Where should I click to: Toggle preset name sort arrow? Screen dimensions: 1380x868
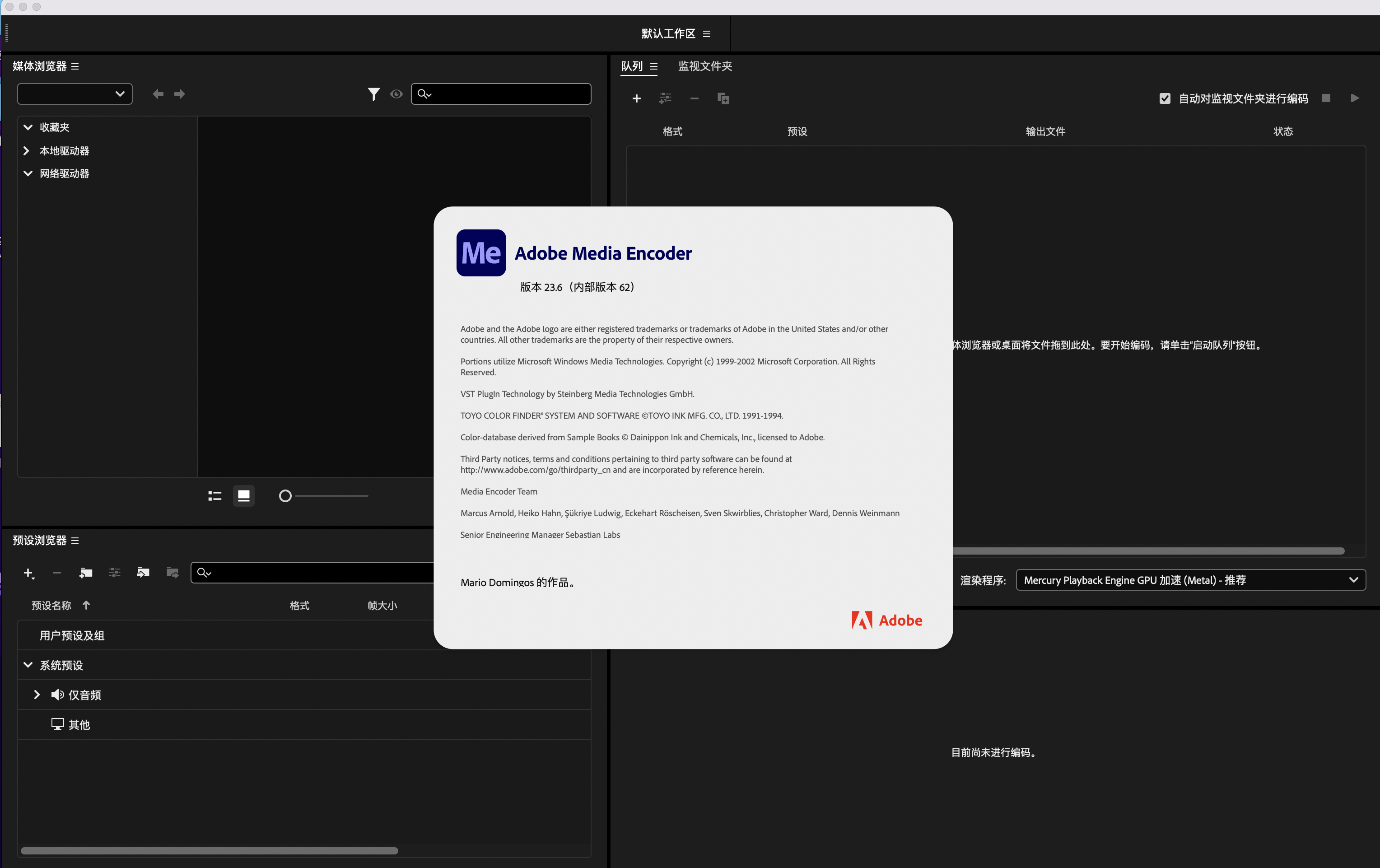coord(86,606)
